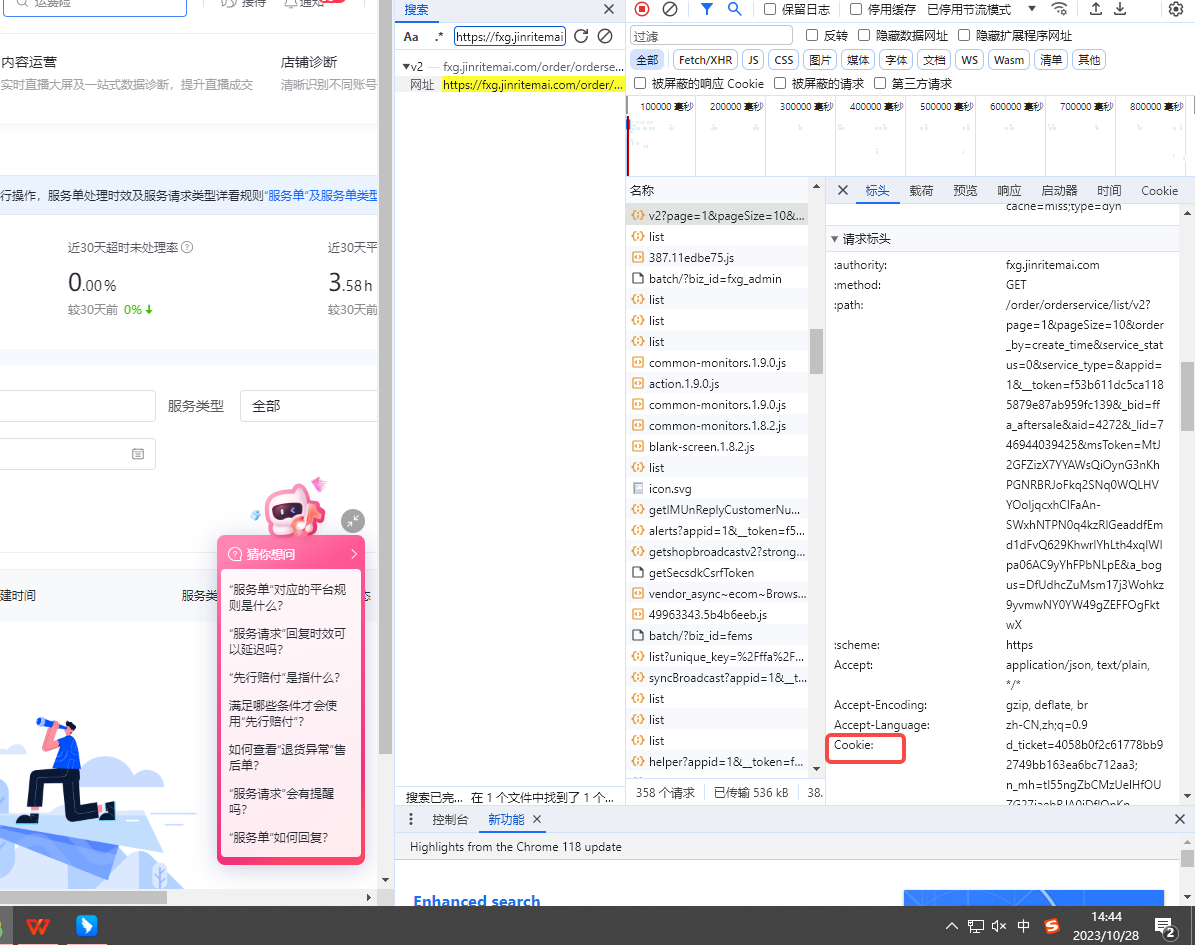Open WPS Office from taskbar
The image size is (1195, 945).
pyautogui.click(x=37, y=926)
